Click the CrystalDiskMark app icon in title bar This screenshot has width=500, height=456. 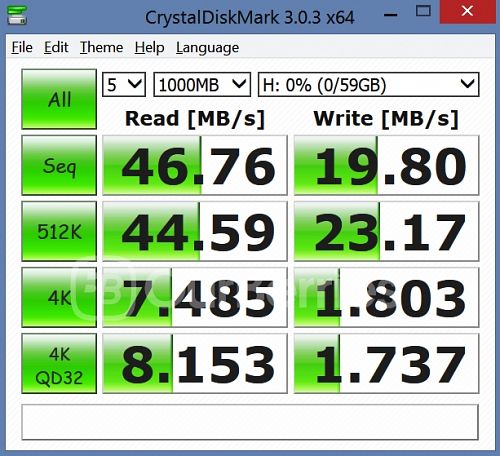click(x=17, y=15)
